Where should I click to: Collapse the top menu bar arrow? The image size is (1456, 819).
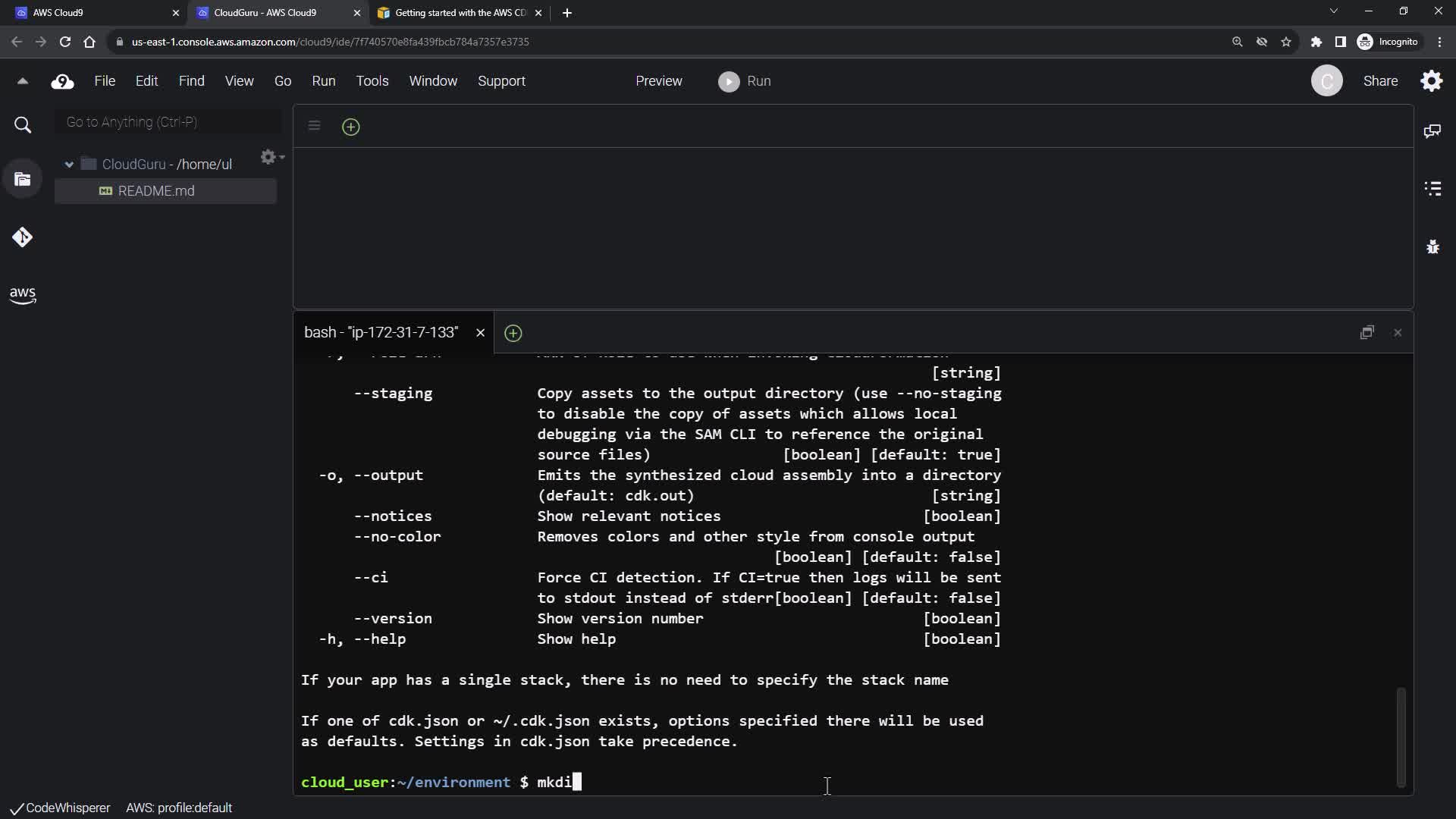pos(22,81)
